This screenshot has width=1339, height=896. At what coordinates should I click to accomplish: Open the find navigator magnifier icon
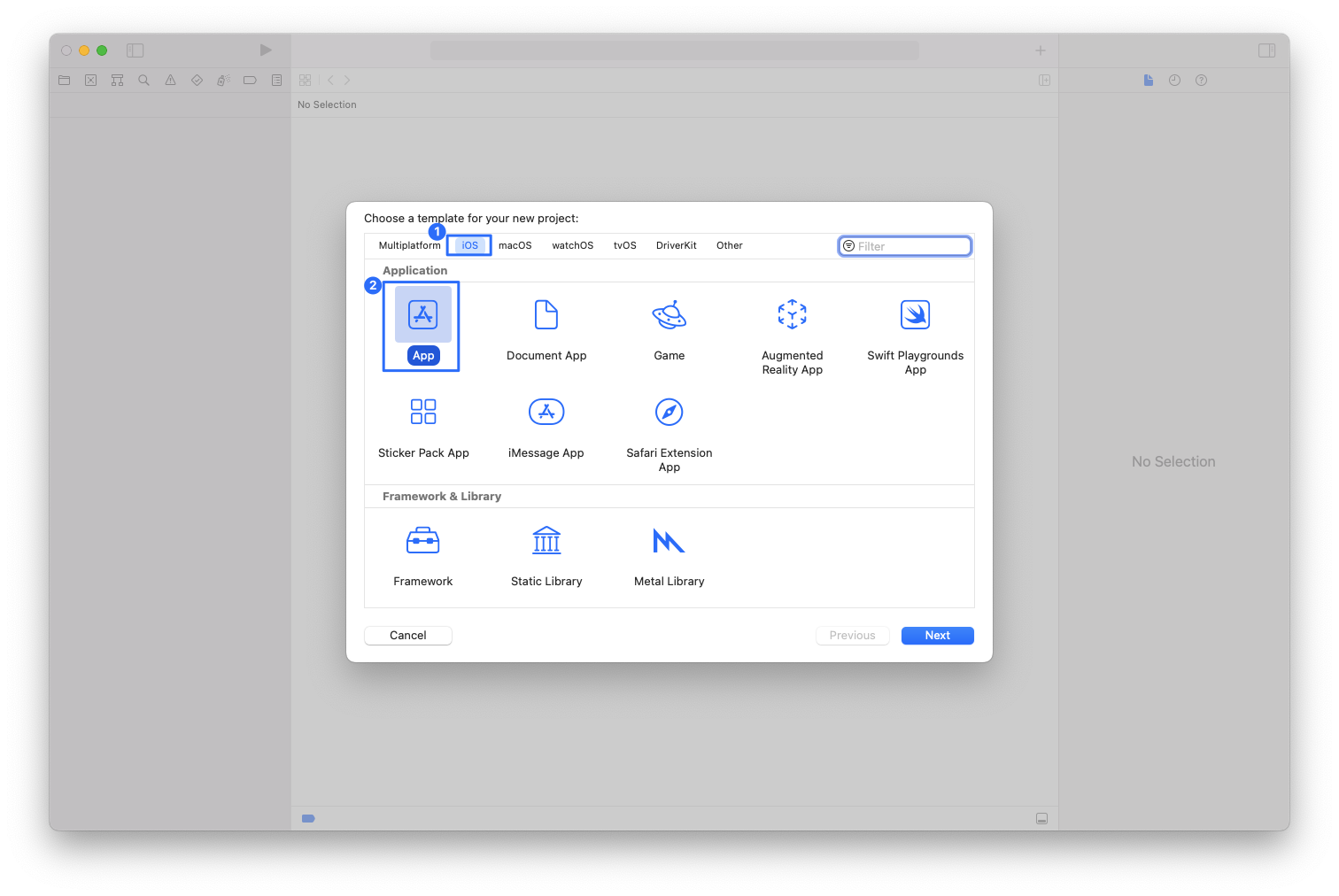tap(144, 80)
